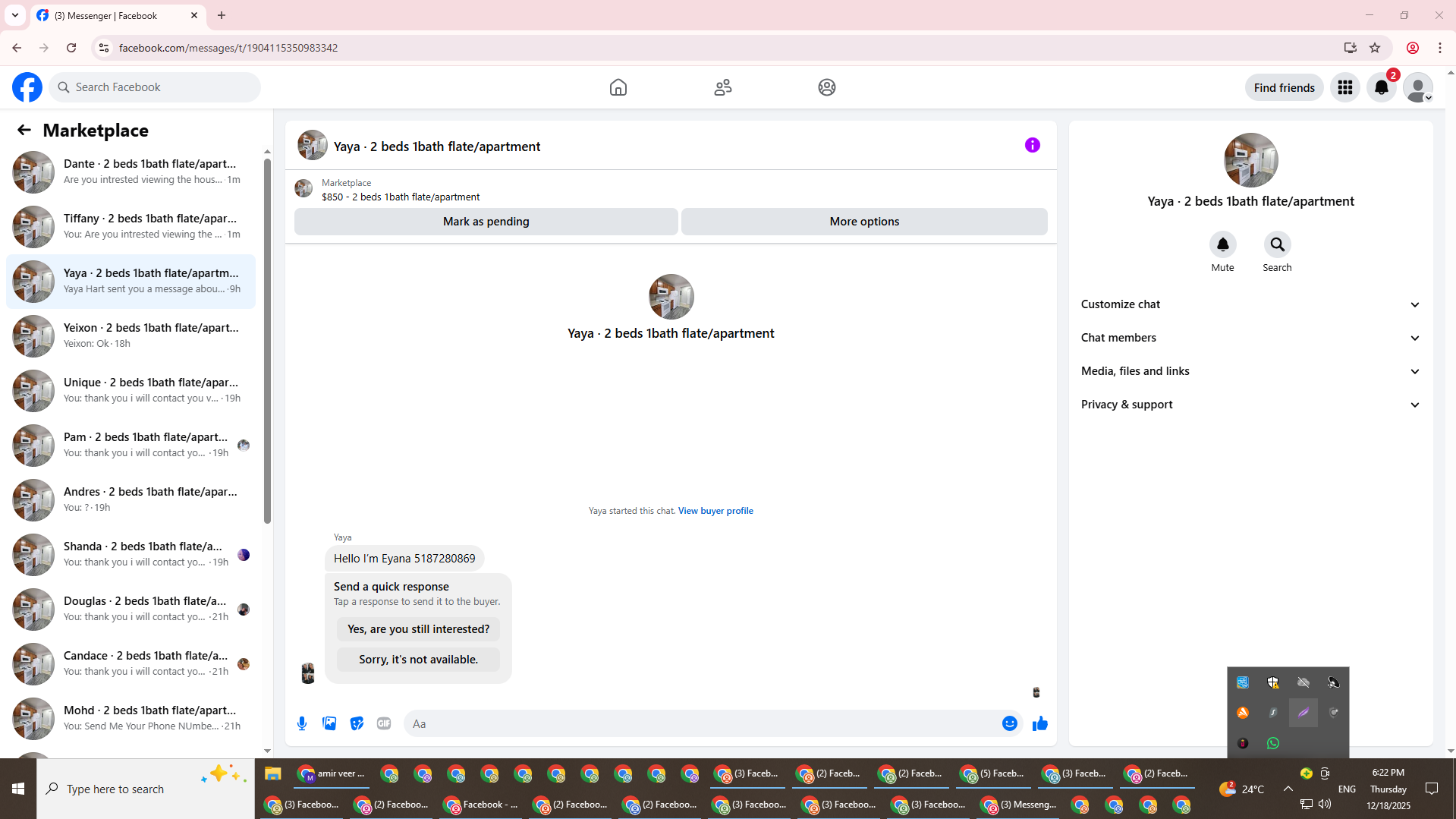Collapse the hidden tray icons chevron
Image resolution: width=1456 pixels, height=819 pixels.
[x=1288, y=789]
